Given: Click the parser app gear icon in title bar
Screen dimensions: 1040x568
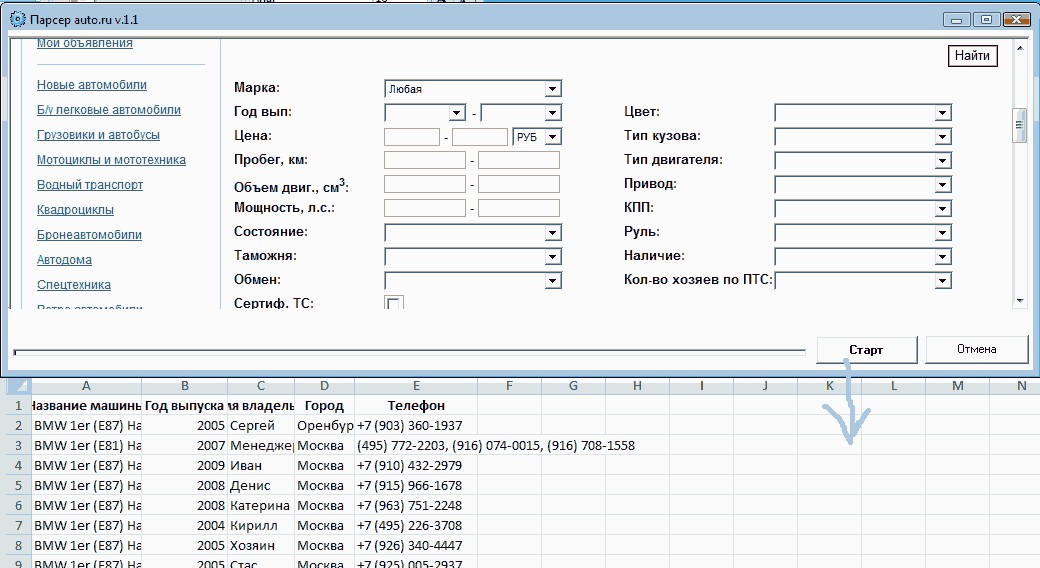Looking at the screenshot, I should (17, 19).
